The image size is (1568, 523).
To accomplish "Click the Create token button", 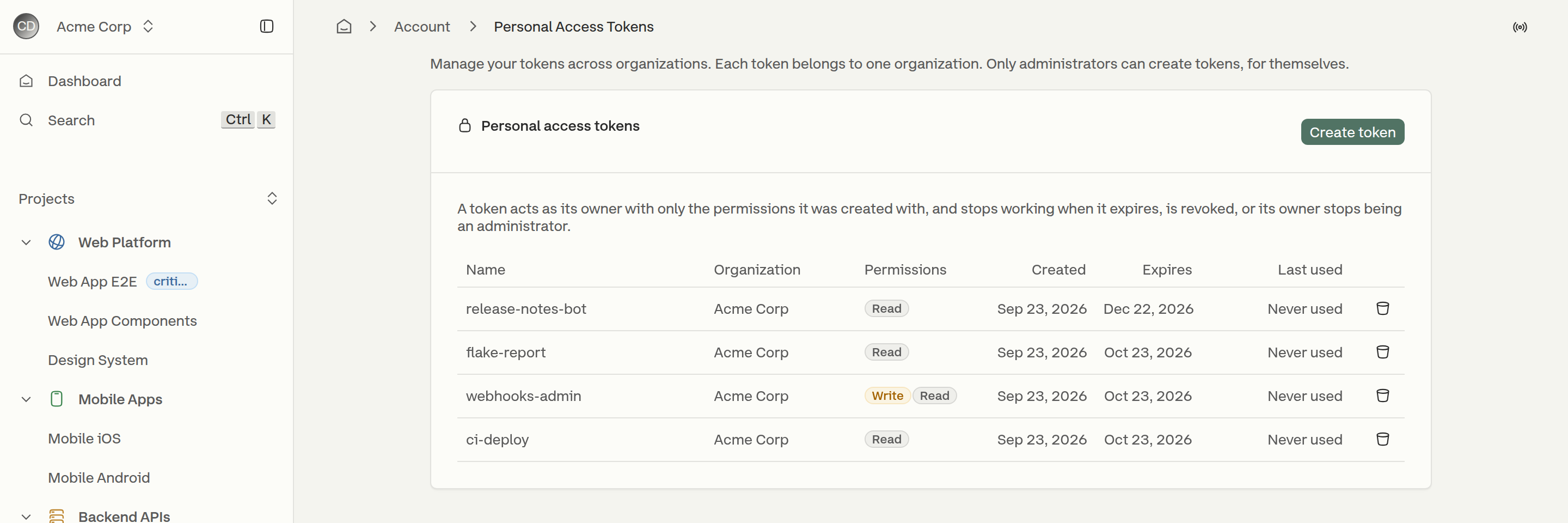I will [x=1352, y=132].
